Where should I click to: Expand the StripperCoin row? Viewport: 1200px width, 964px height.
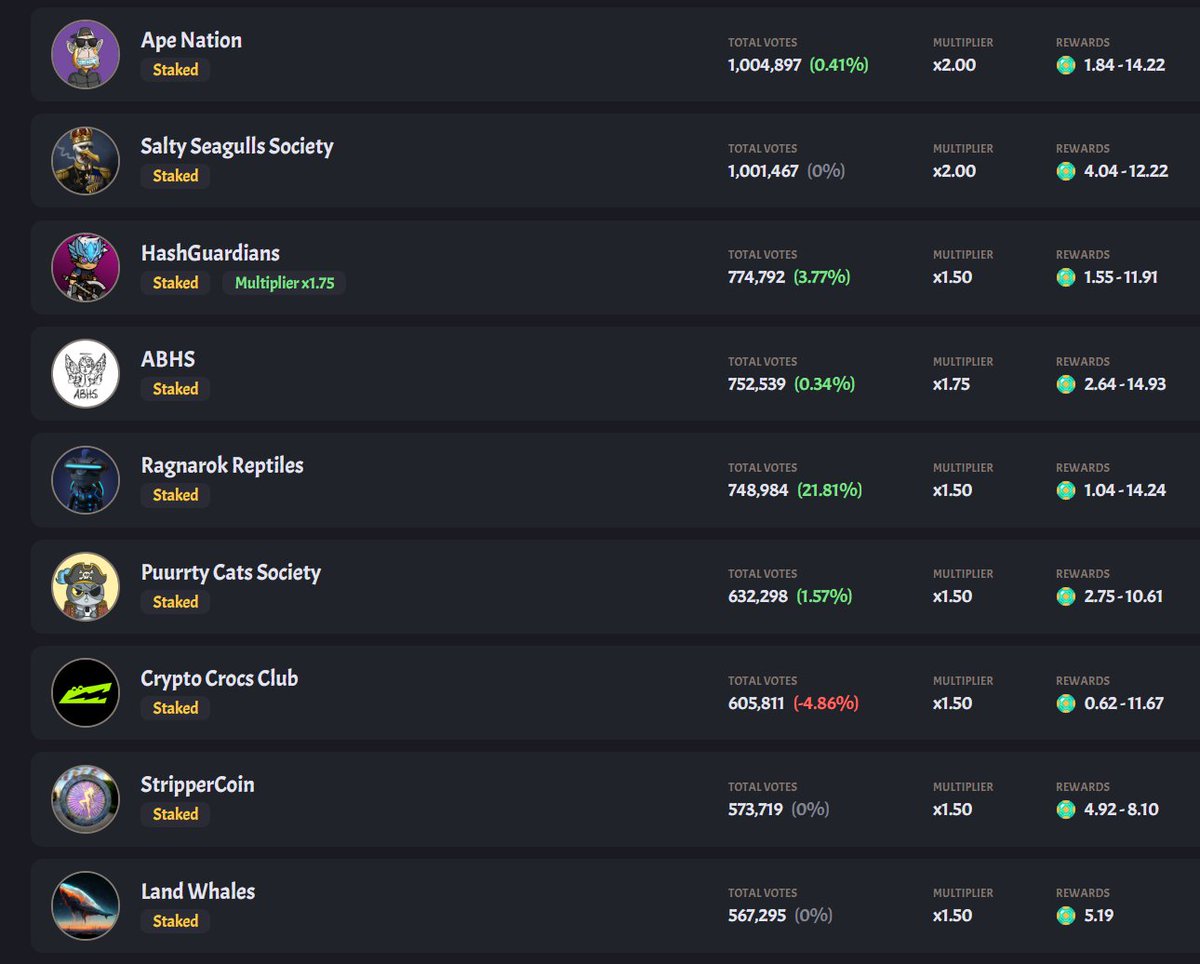click(x=500, y=799)
